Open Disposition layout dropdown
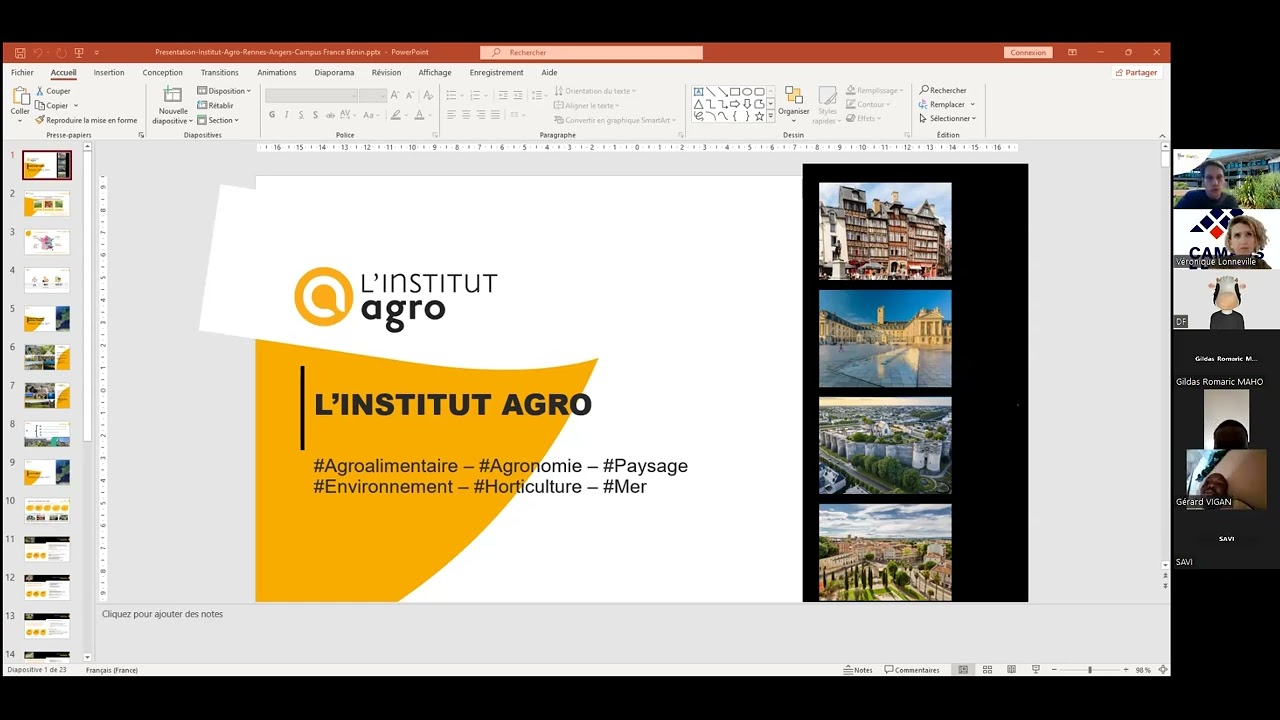The image size is (1280, 720). (223, 91)
